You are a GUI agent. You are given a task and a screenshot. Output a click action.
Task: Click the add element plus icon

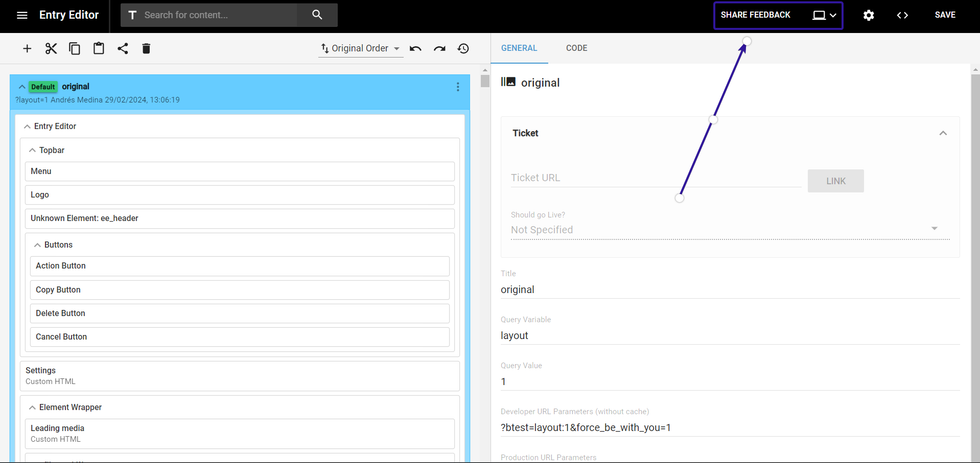point(27,49)
